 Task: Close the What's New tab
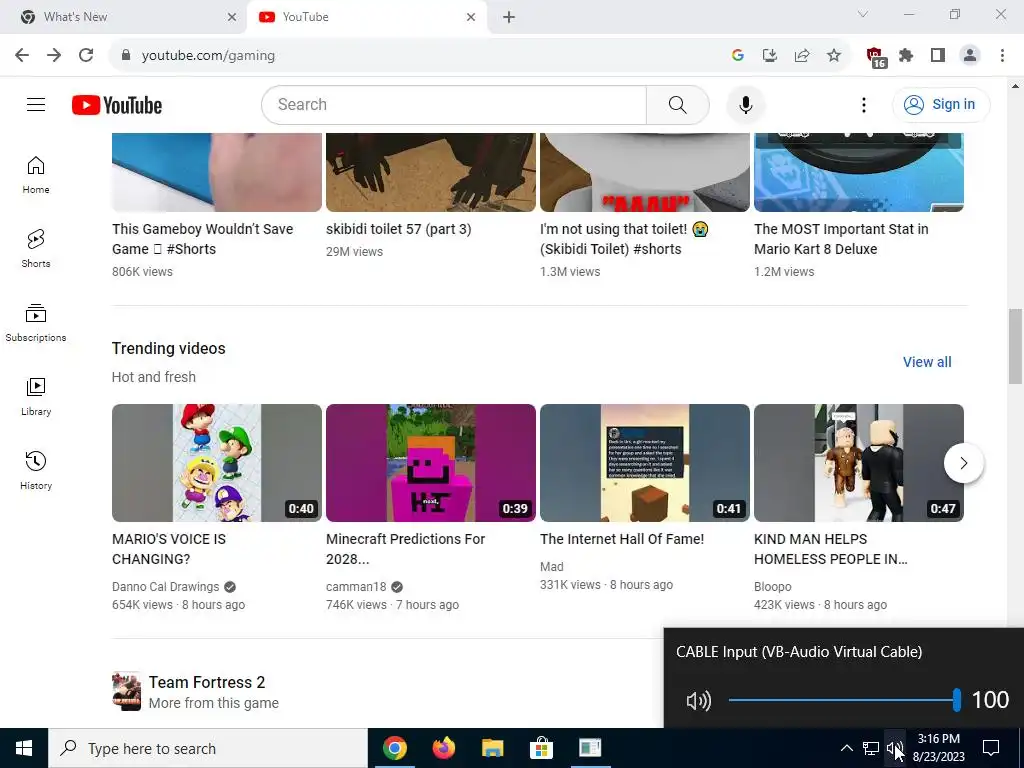click(x=232, y=17)
